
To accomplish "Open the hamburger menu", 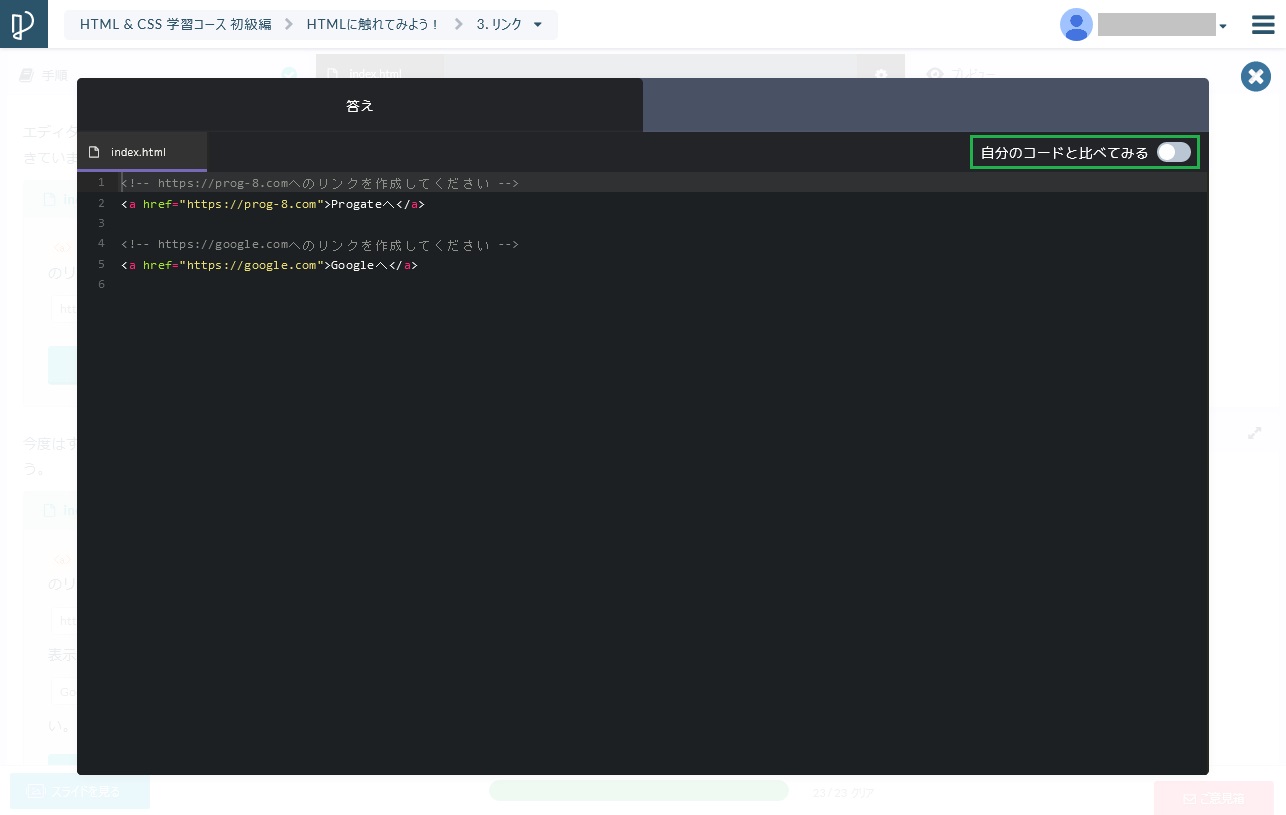I will pos(1263,25).
